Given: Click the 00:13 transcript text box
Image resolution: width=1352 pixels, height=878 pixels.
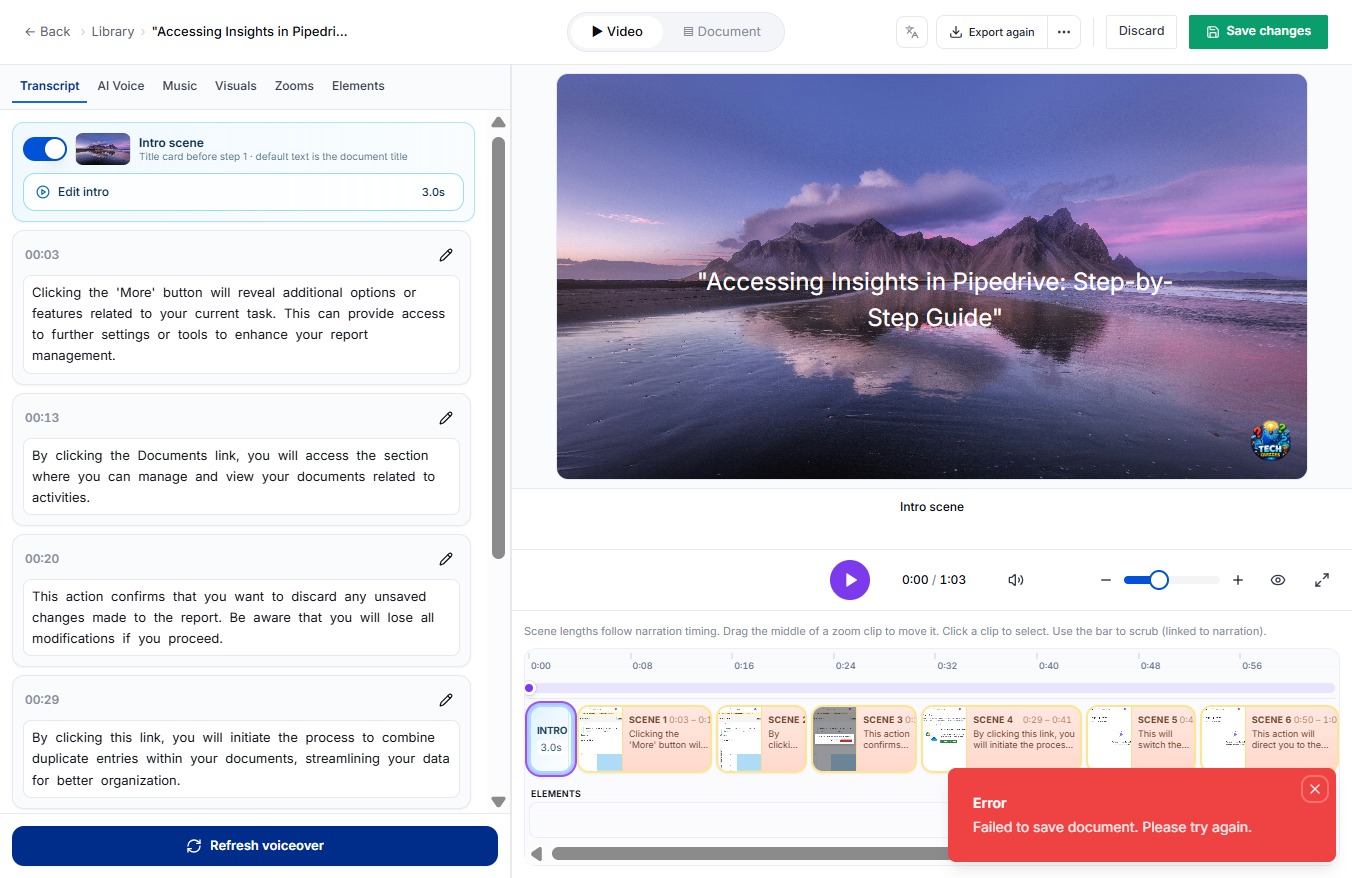Looking at the screenshot, I should 241,477.
